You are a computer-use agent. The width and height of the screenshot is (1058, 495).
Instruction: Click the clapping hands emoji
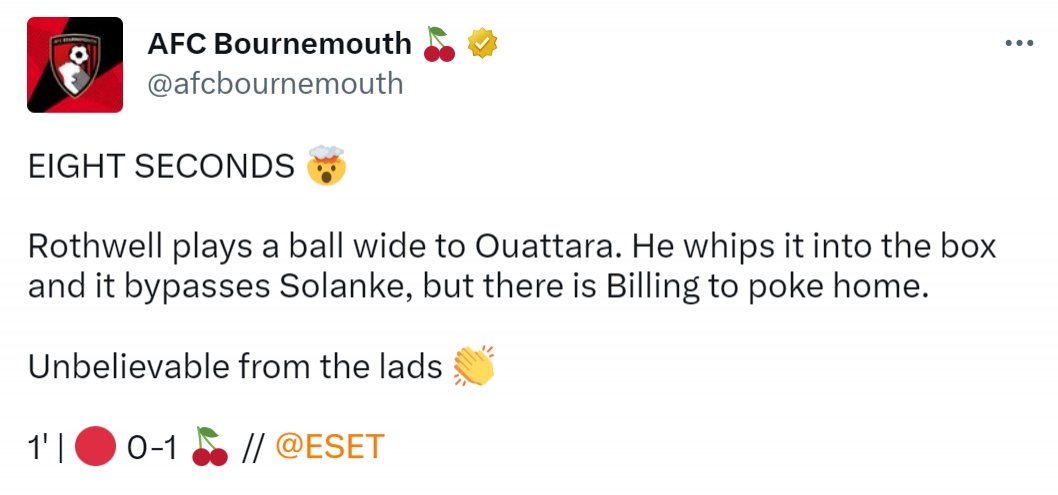474,366
